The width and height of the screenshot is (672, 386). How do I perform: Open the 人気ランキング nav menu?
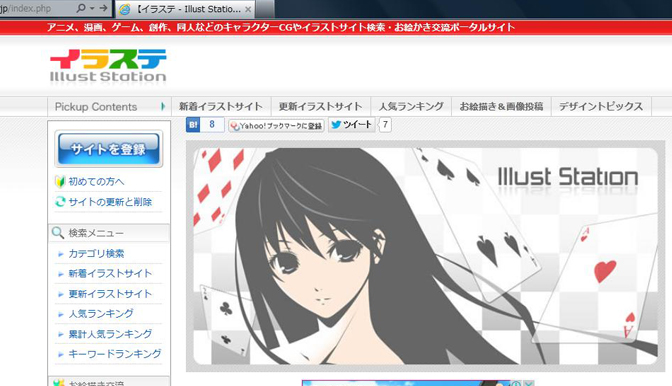(x=411, y=106)
